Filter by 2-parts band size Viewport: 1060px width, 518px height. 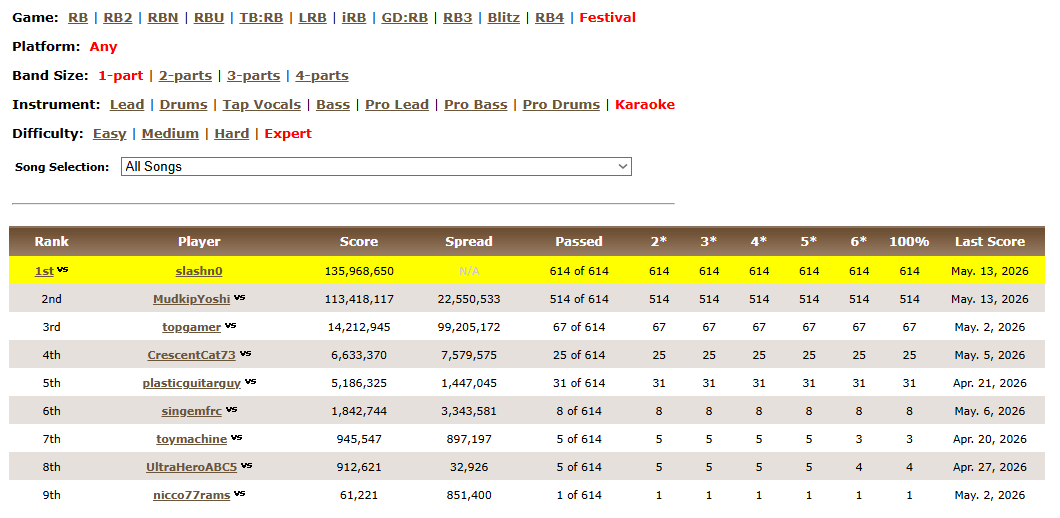pyautogui.click(x=185, y=76)
